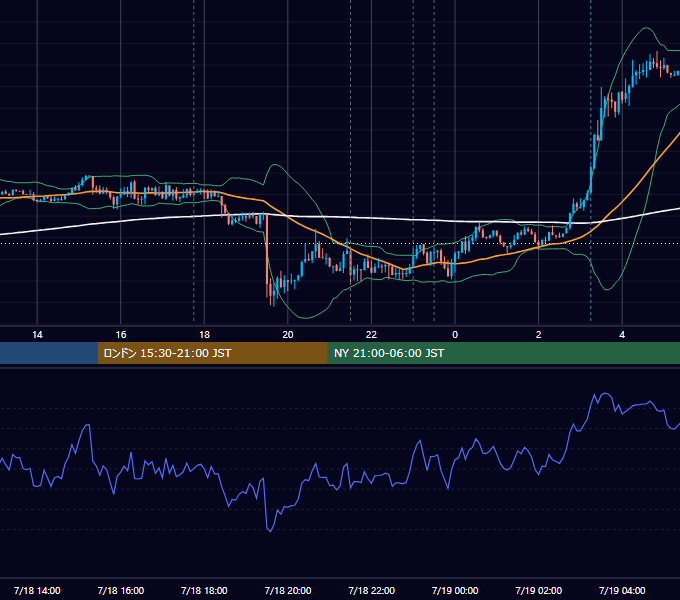680x600 pixels.
Task: Click hour label 0 on price chart axis
Action: [x=455, y=335]
